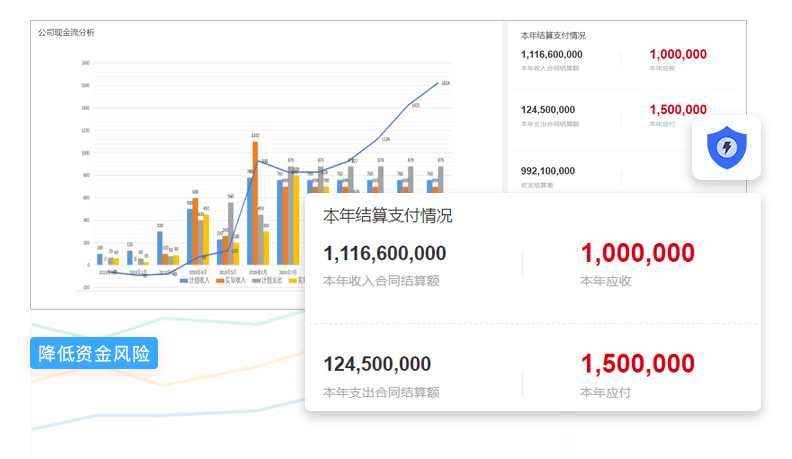
Task: Click 124,500,000 in the large foreground card
Action: pyautogui.click(x=377, y=364)
